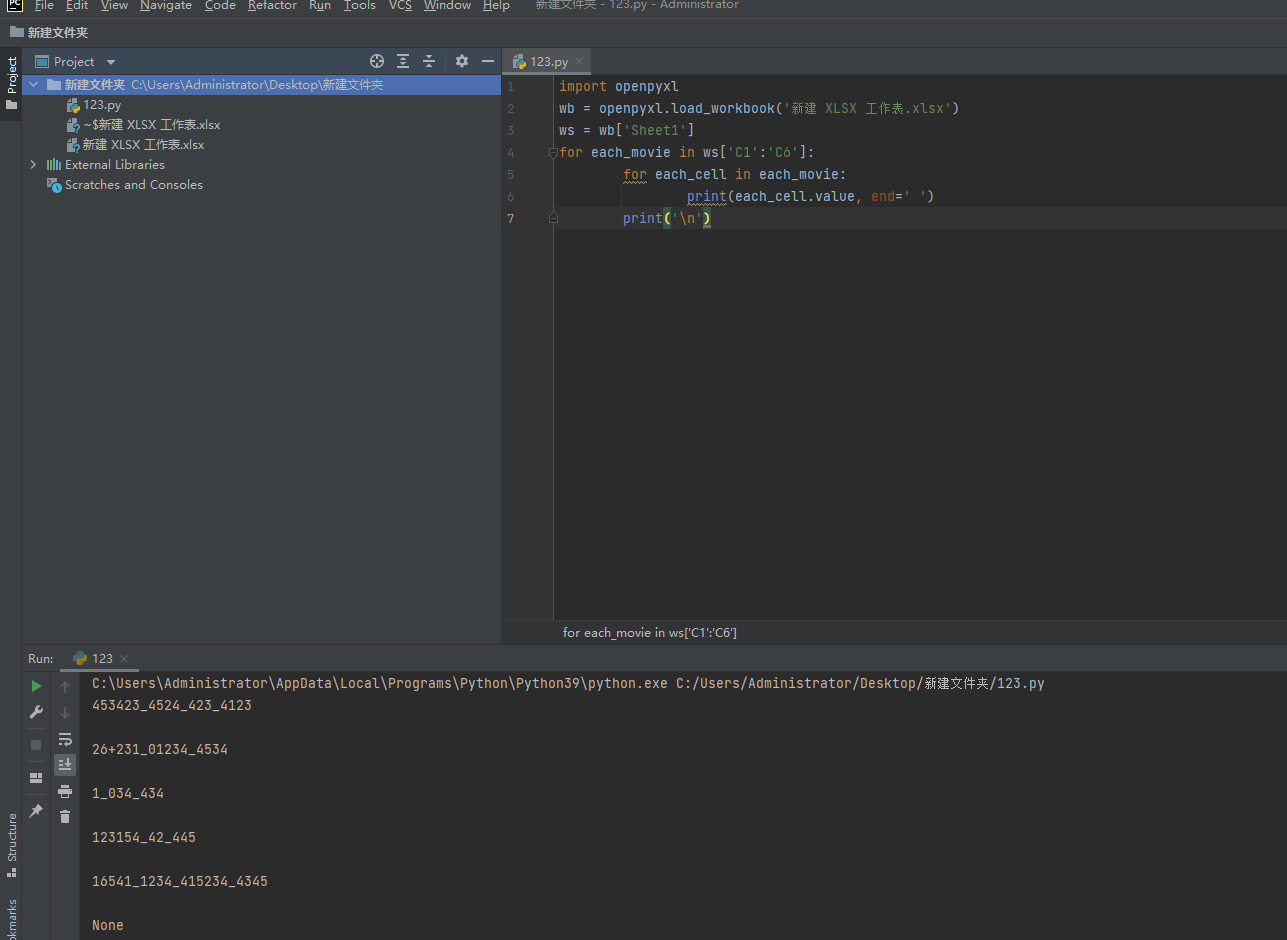Click console output 16541_1234_415234_4345
Screen dimensions: 1287x940
(180, 882)
